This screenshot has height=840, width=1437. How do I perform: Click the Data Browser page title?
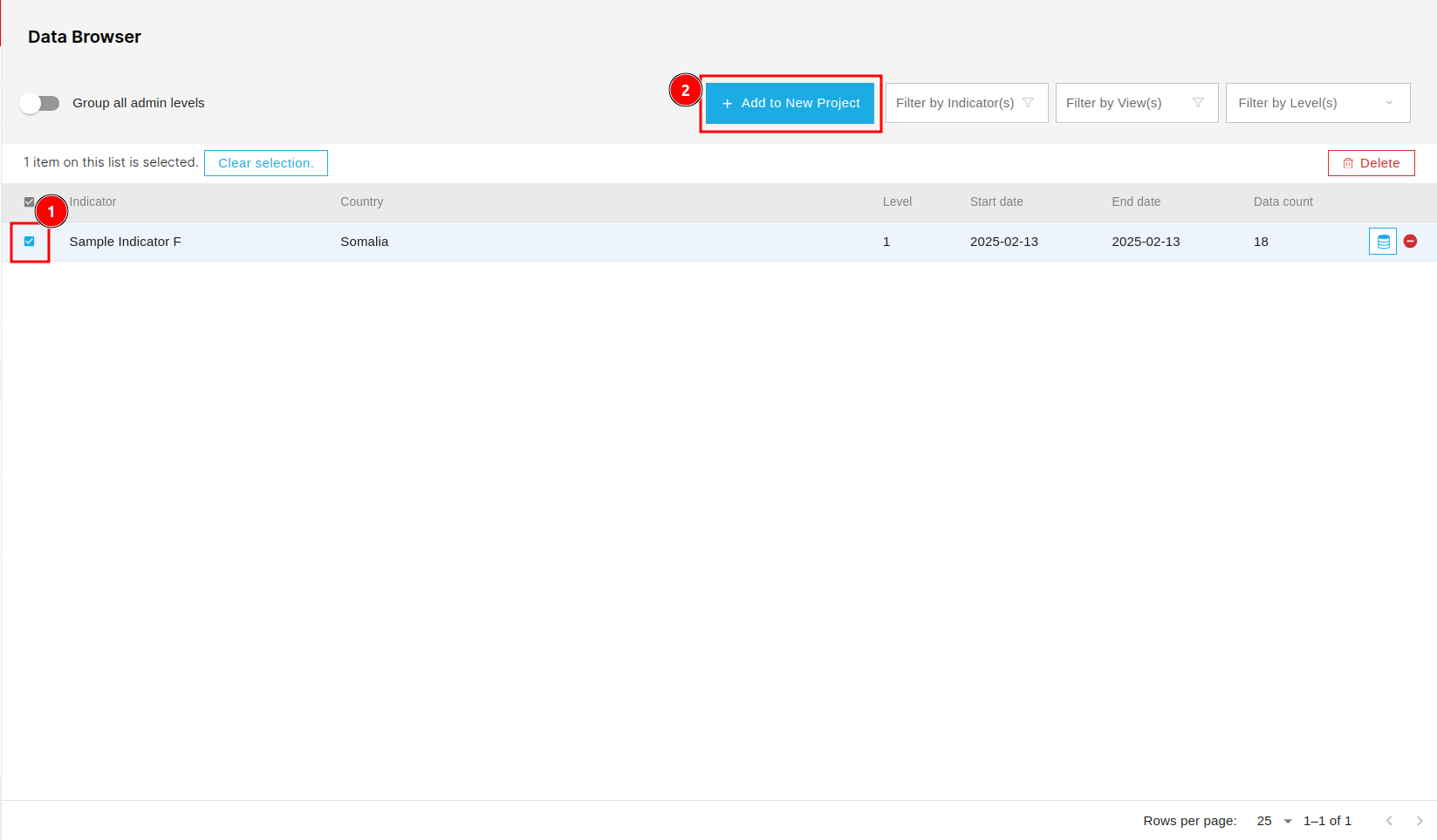85,37
